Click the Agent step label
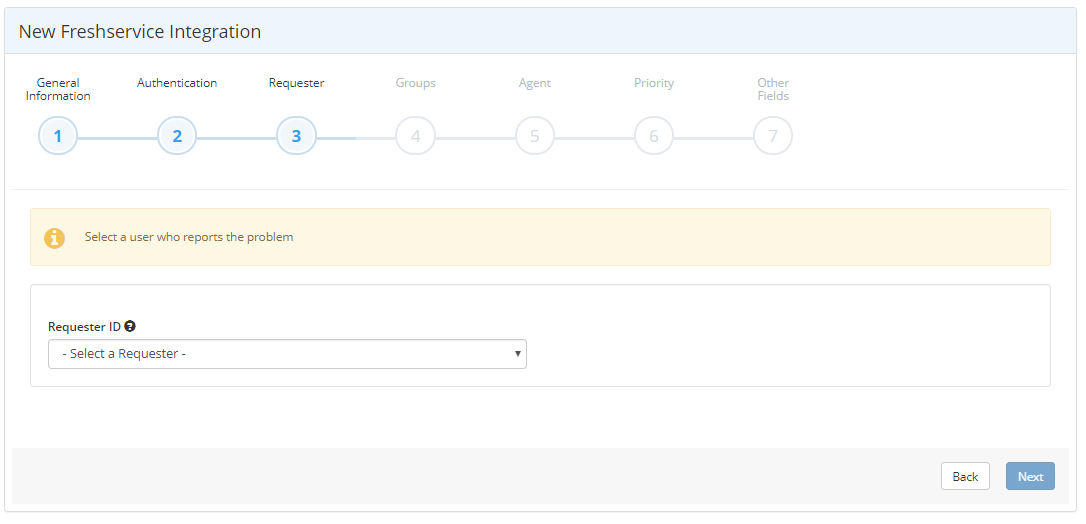Screen dimensions: 1086x524 [535, 83]
